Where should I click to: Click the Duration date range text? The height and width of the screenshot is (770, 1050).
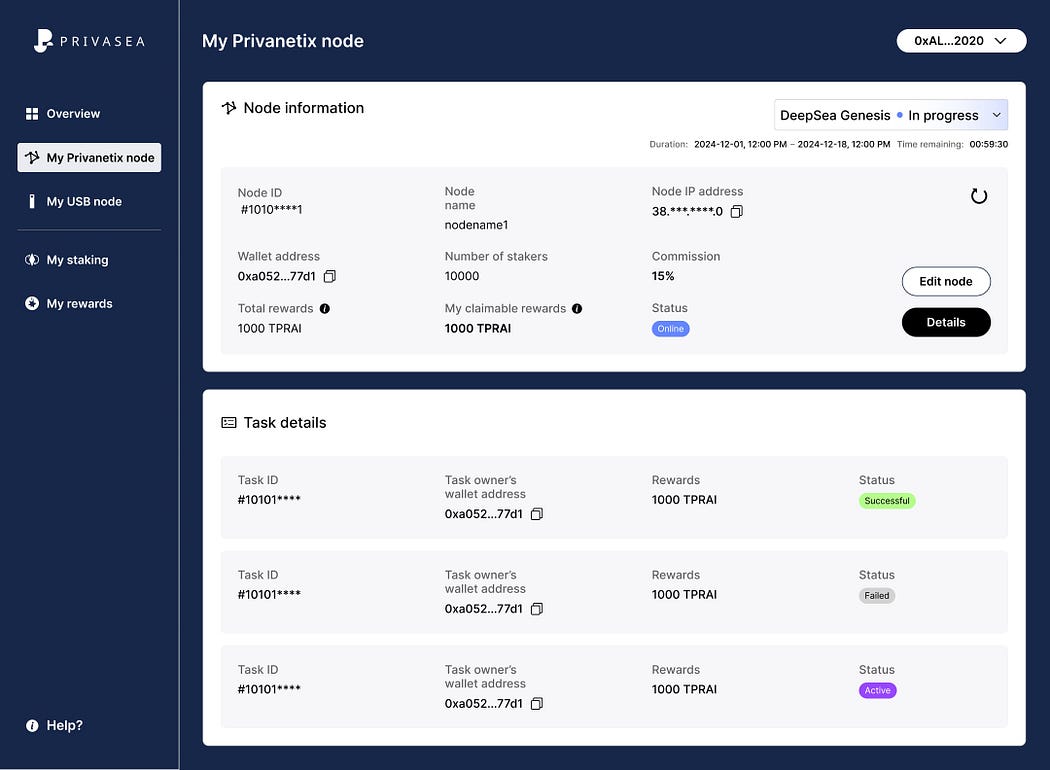pyautogui.click(x=792, y=144)
